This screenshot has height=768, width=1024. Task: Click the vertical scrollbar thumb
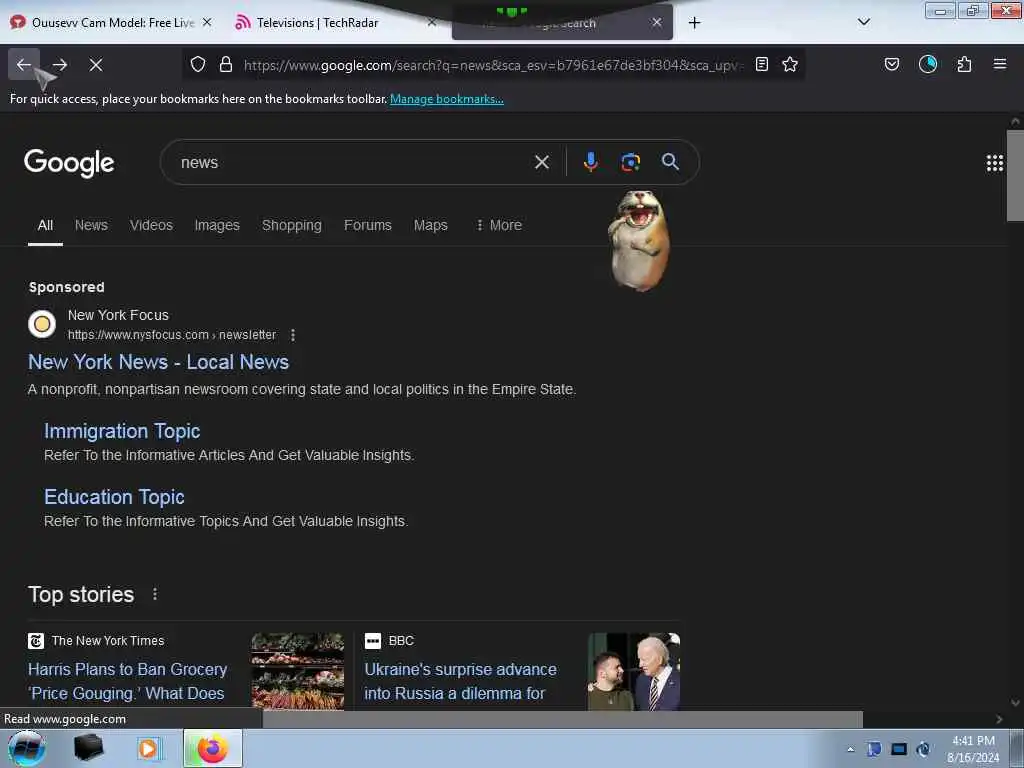click(x=1016, y=176)
